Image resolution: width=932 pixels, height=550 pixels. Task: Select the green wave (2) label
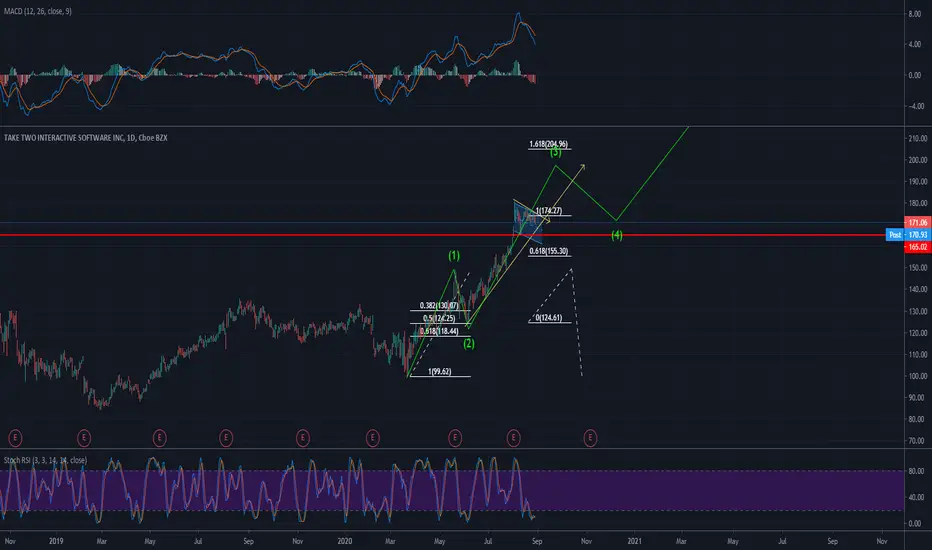pyautogui.click(x=469, y=343)
